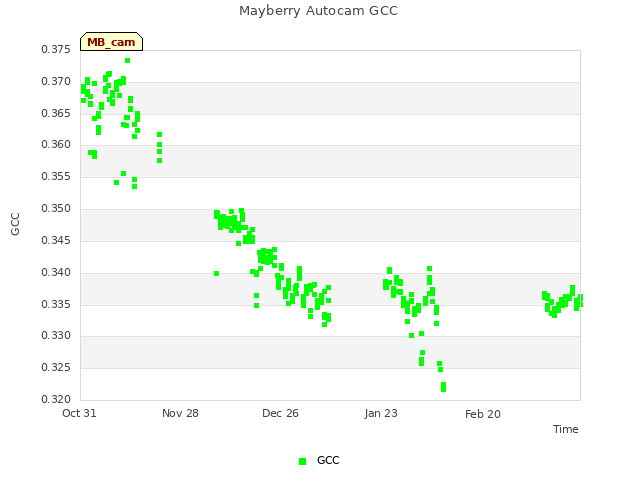Screen dimensions: 640x480
Task: Click the 0.325 y-axis value
Action: (56, 367)
